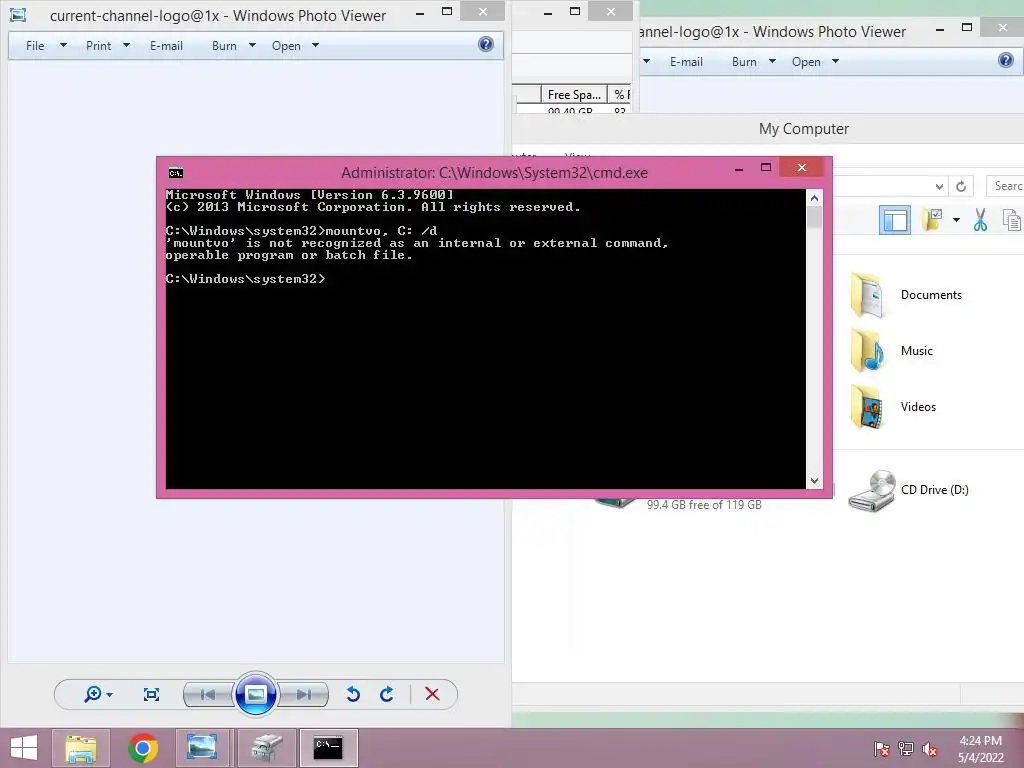Click the select items checklist icon
Image resolution: width=1024 pixels, height=768 pixels.
(933, 220)
